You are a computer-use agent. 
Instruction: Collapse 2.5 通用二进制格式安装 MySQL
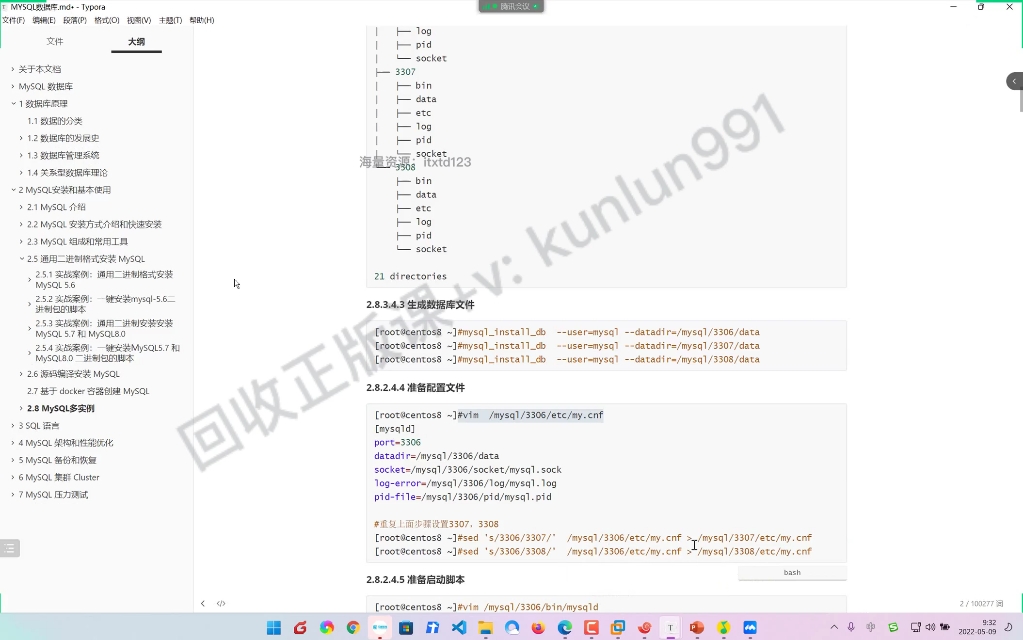tap(21, 259)
